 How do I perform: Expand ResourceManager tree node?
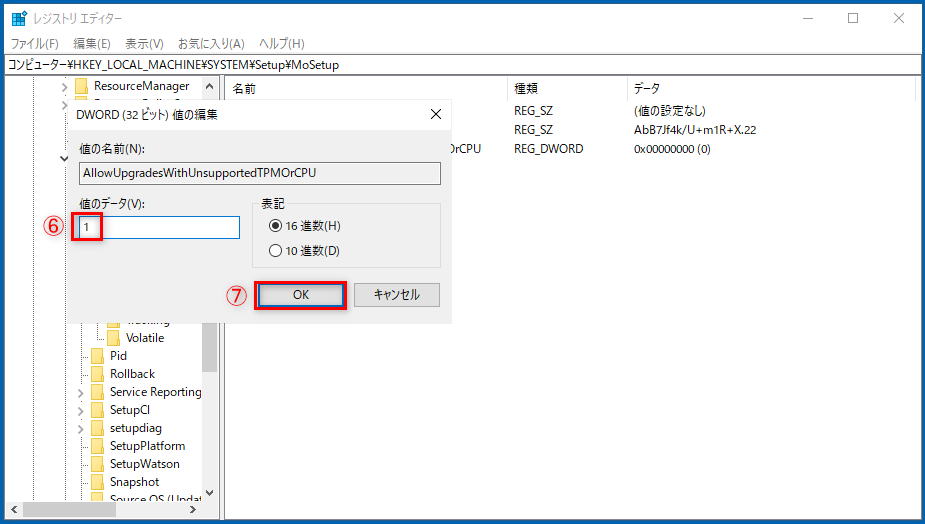coord(64,87)
